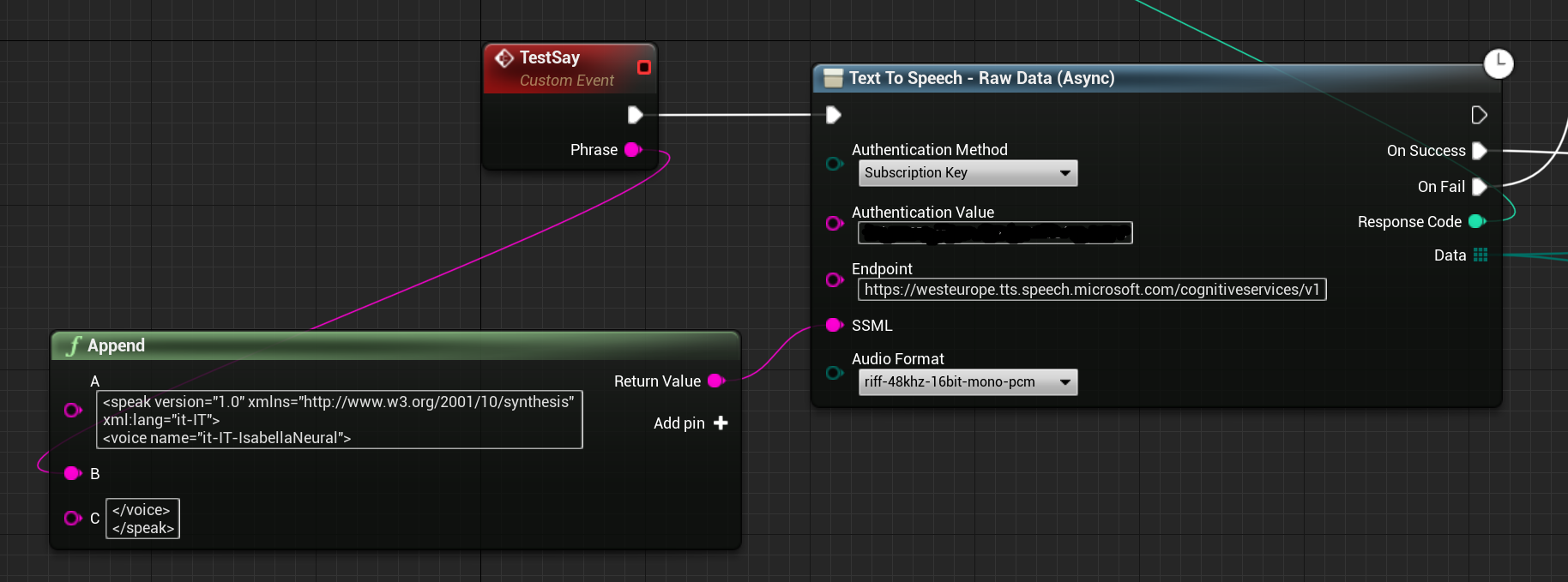1568x582 pixels.
Task: Open the Audio Format riff-48khz dropdown
Action: (x=968, y=382)
